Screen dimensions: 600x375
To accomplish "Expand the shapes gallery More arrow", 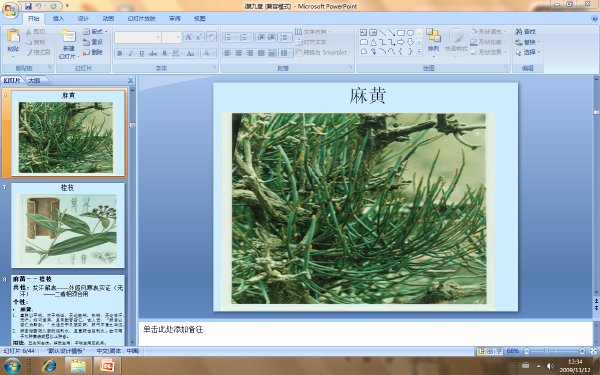I will pyautogui.click(x=419, y=51).
